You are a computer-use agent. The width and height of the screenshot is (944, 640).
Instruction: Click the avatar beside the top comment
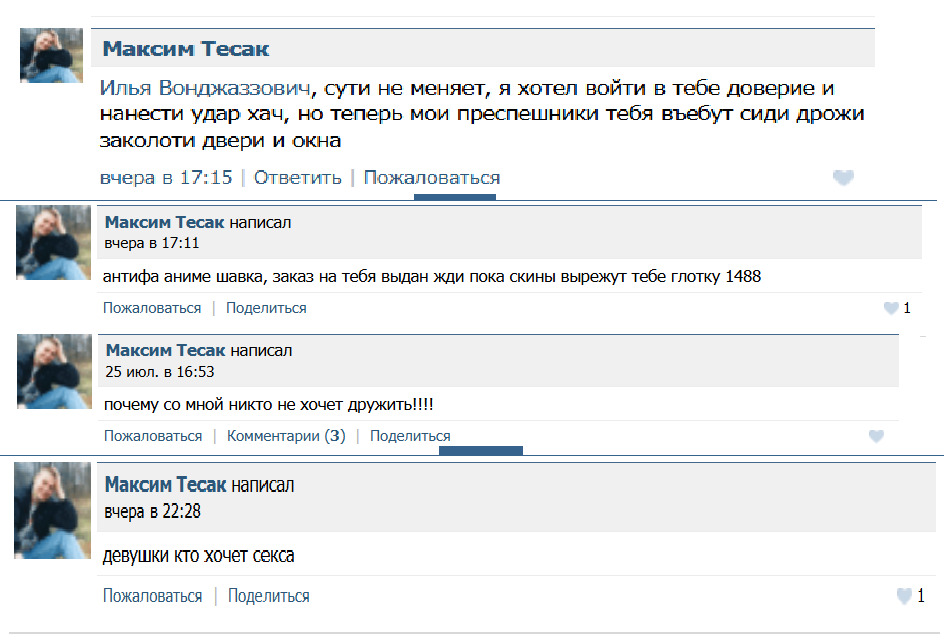coord(51,55)
